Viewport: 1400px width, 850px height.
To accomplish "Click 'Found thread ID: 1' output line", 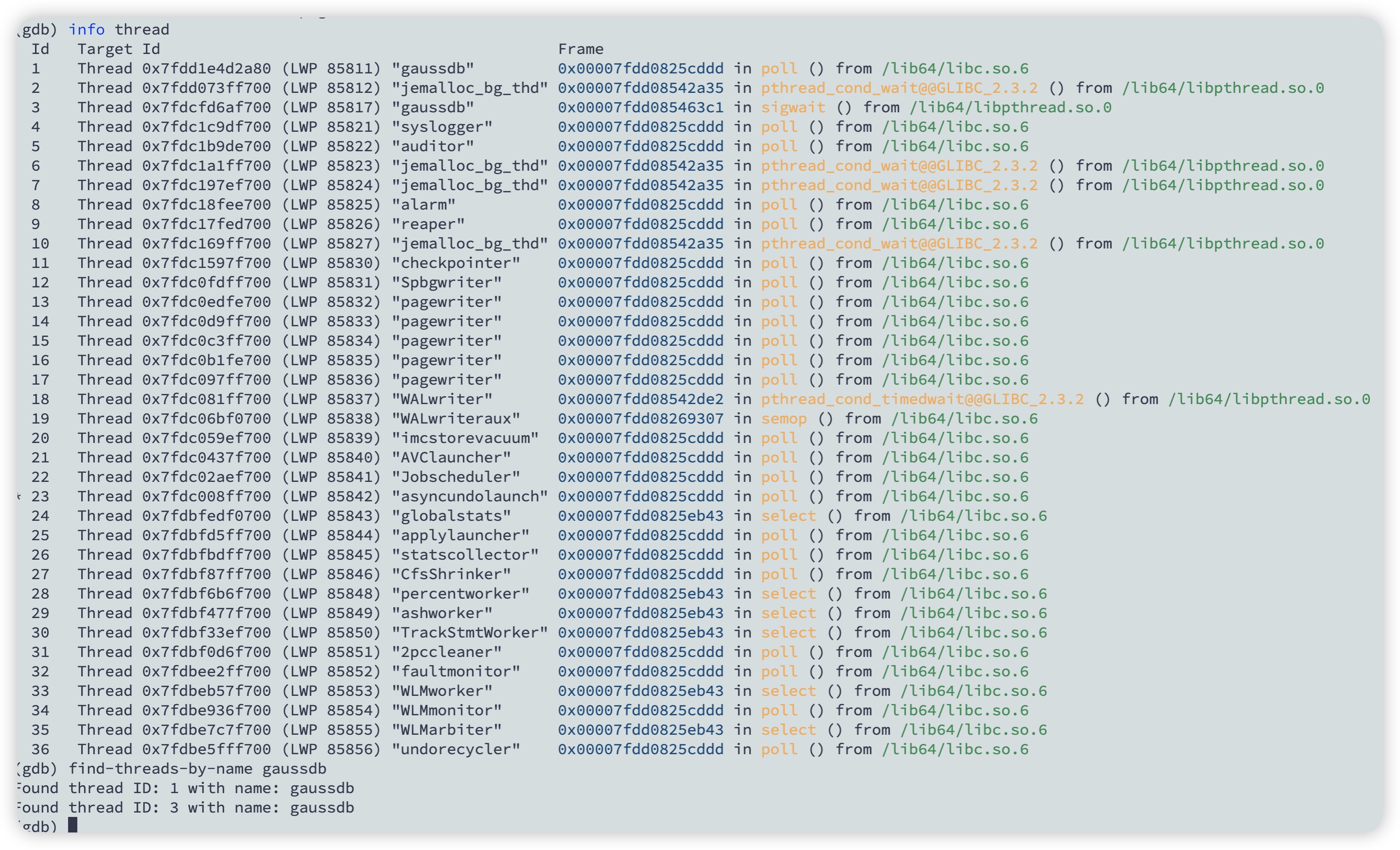I will click(x=184, y=788).
